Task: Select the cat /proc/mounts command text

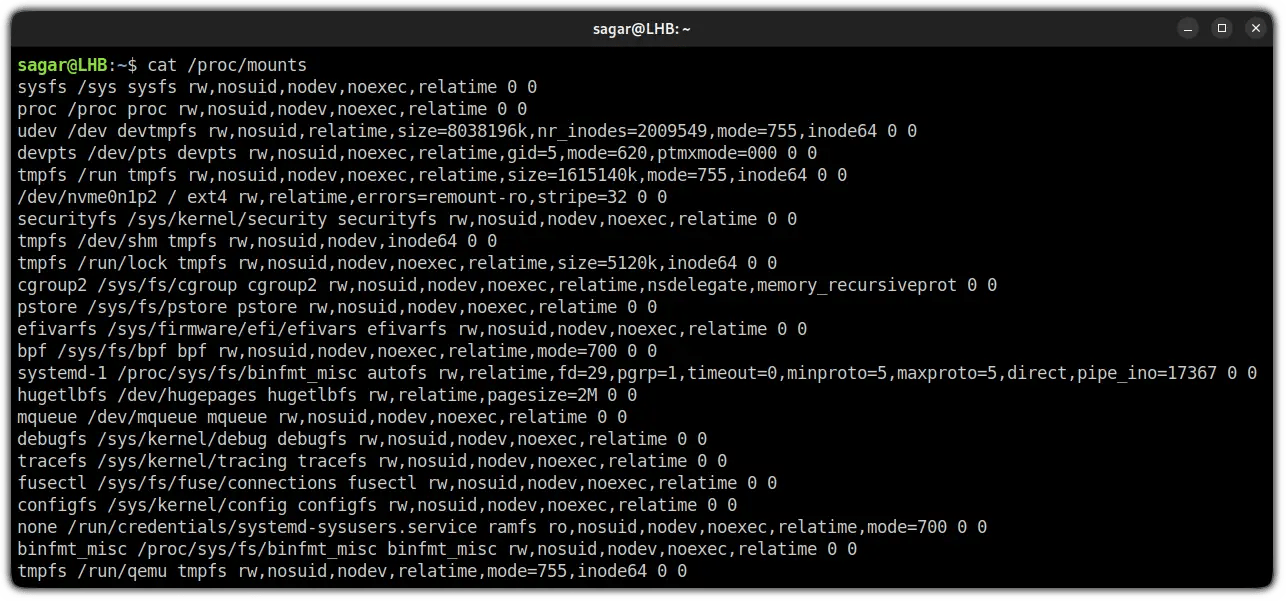Action: click(x=229, y=65)
